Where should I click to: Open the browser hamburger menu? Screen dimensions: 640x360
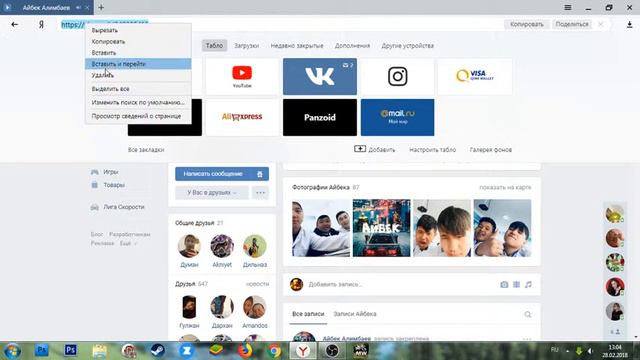pos(568,7)
